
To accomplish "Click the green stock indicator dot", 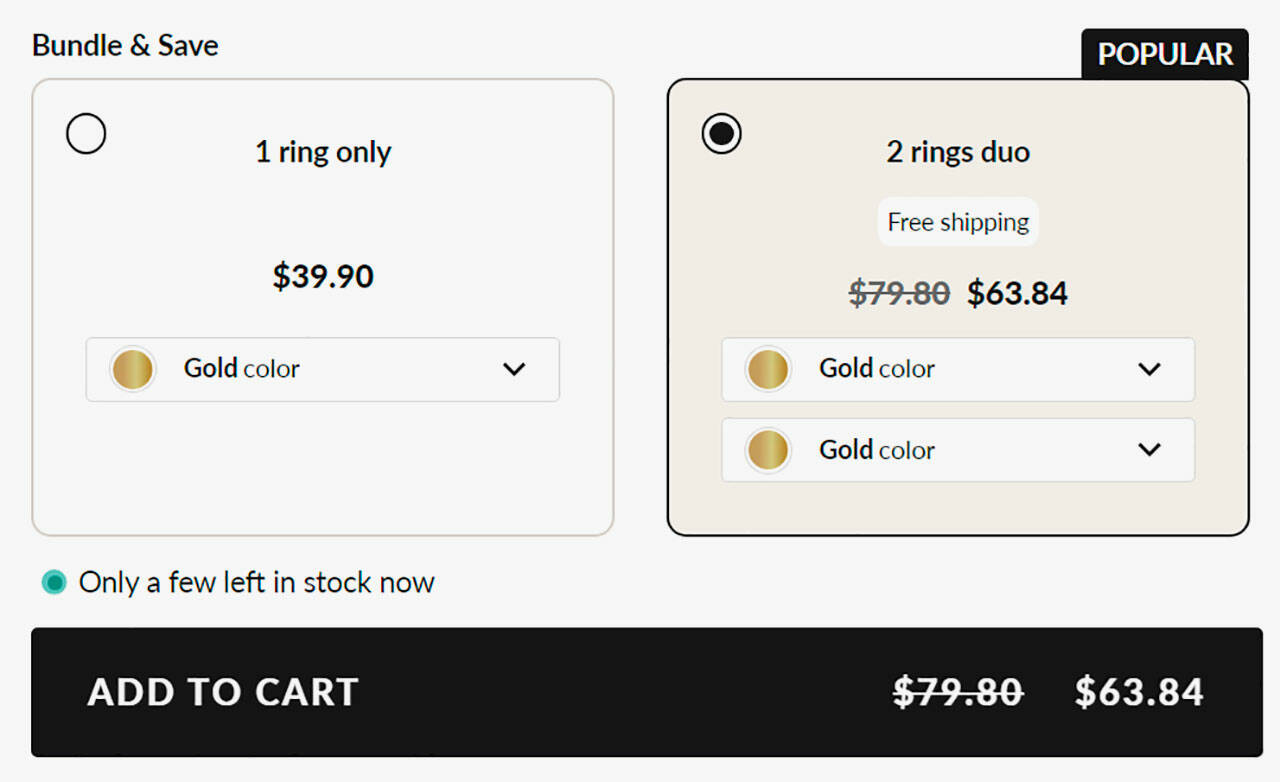I will coord(54,582).
